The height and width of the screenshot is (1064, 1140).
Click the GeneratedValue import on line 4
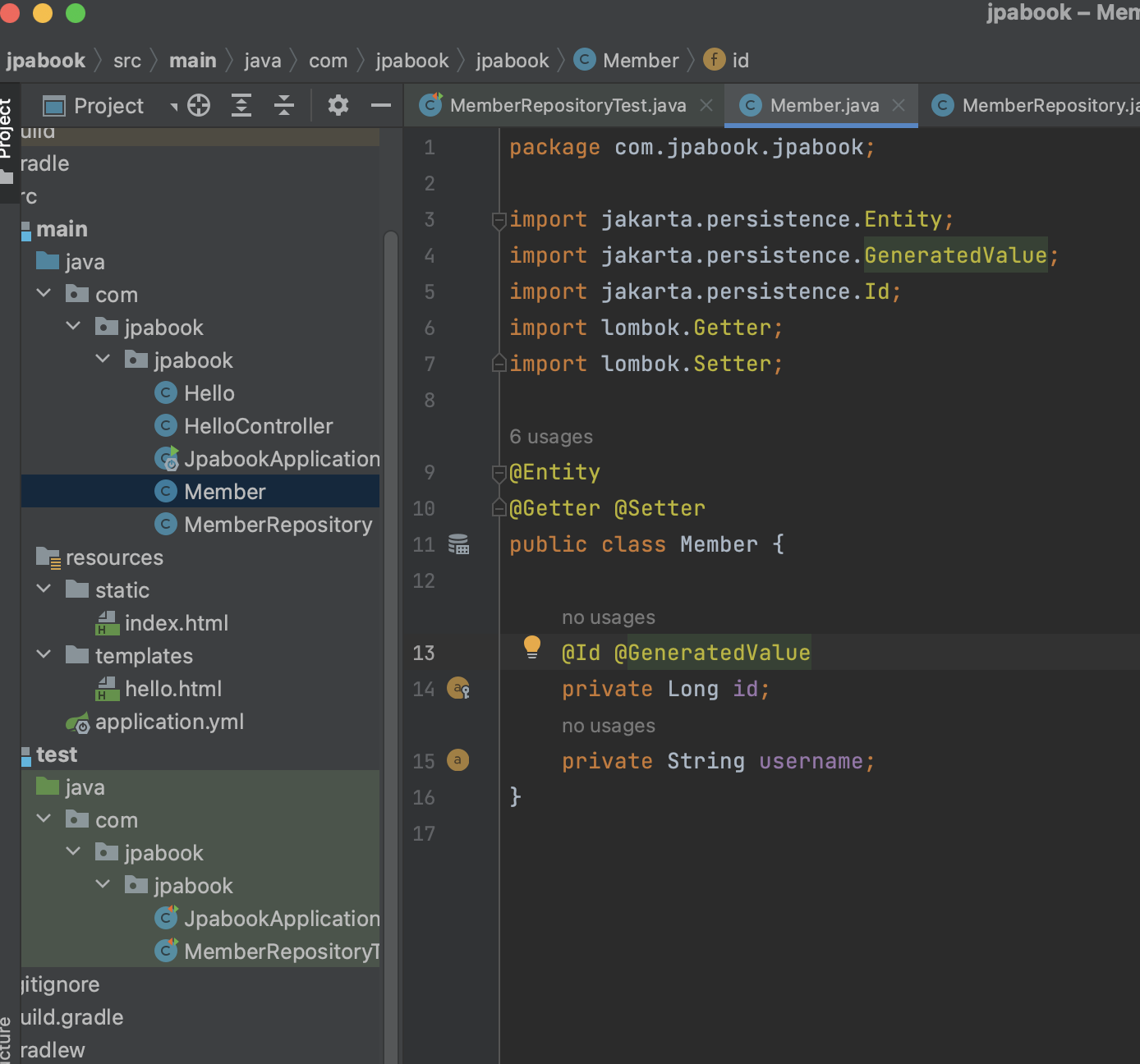(956, 255)
